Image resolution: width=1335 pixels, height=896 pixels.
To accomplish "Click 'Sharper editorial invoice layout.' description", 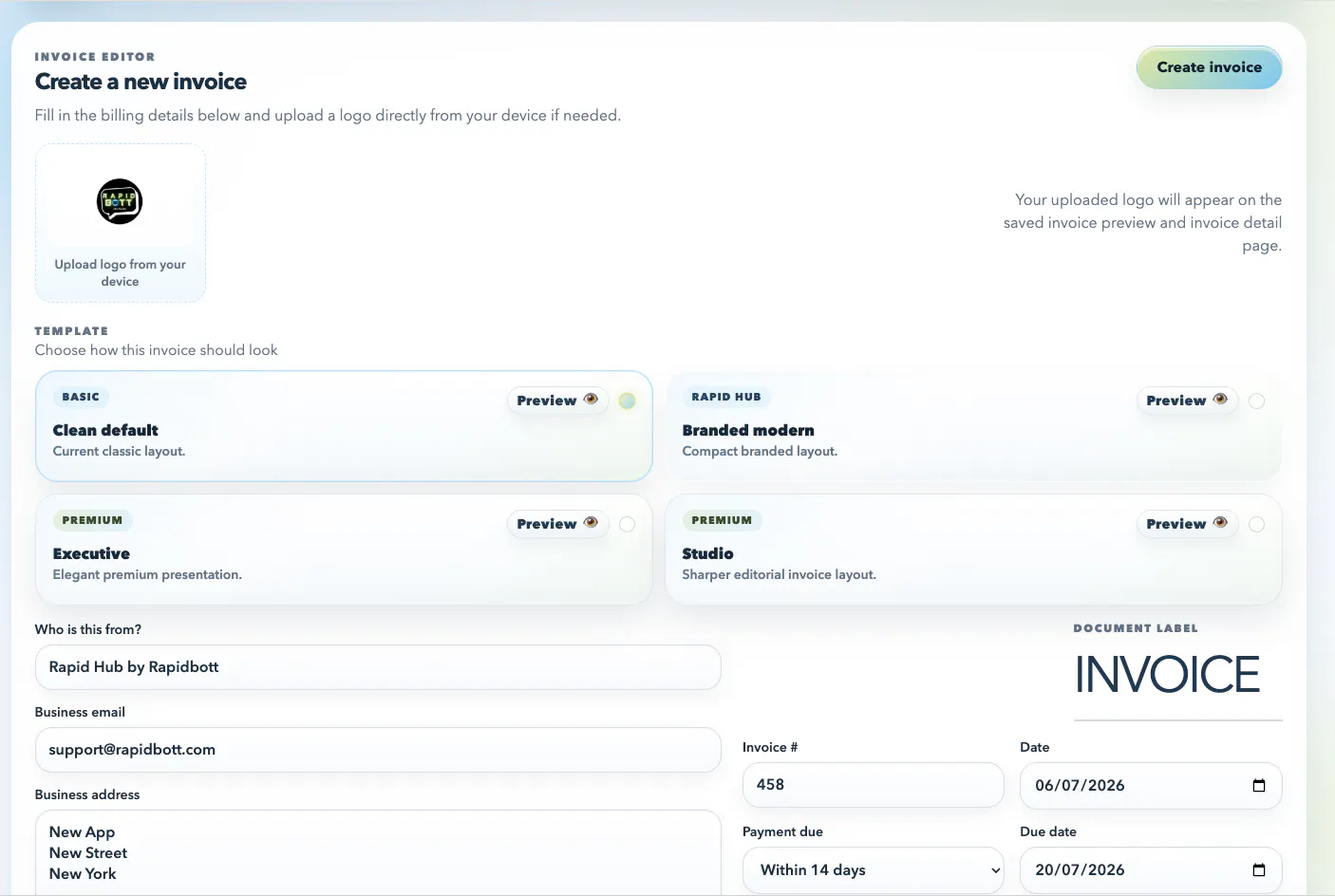I will pos(780,574).
